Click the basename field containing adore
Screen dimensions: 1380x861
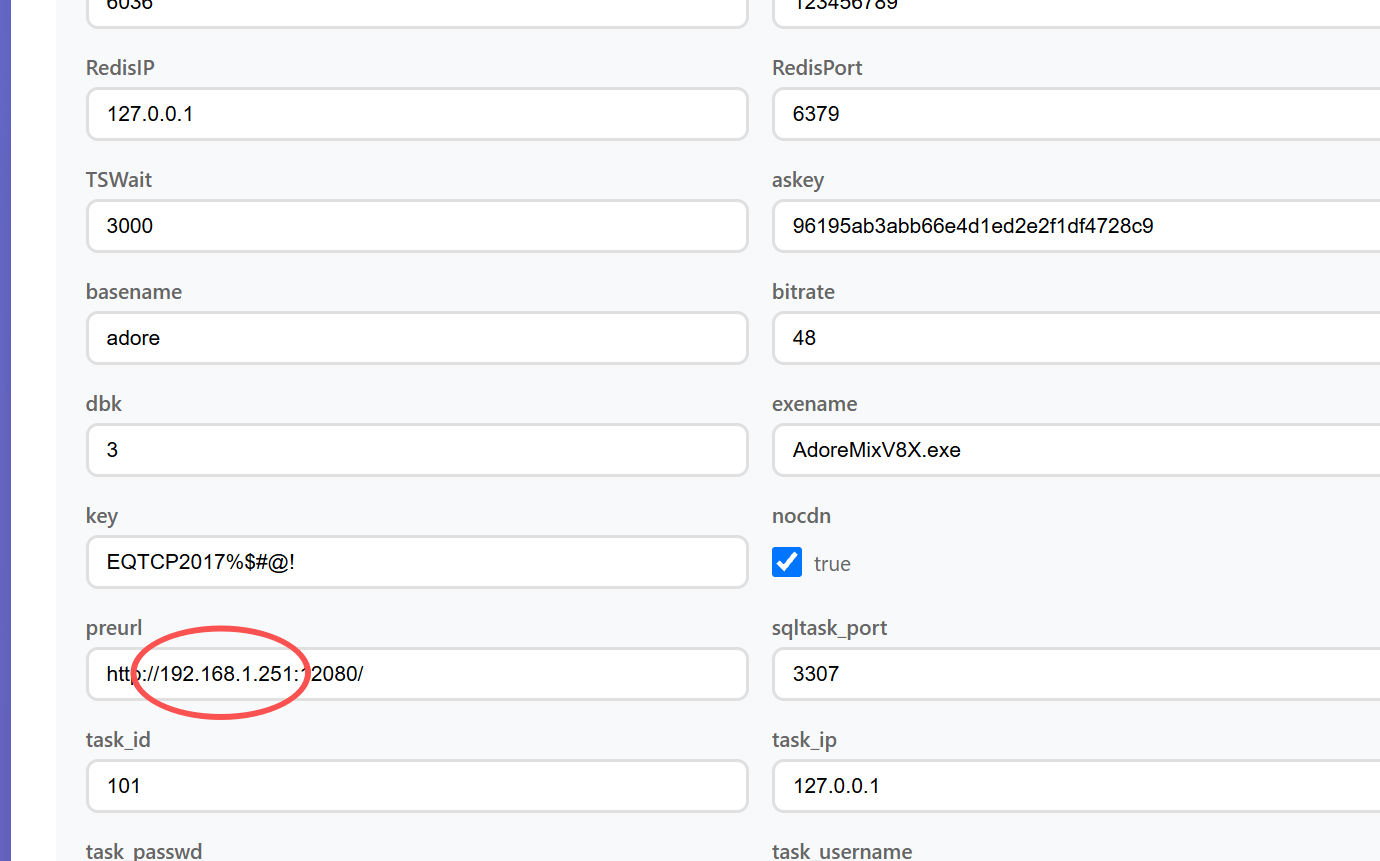417,338
